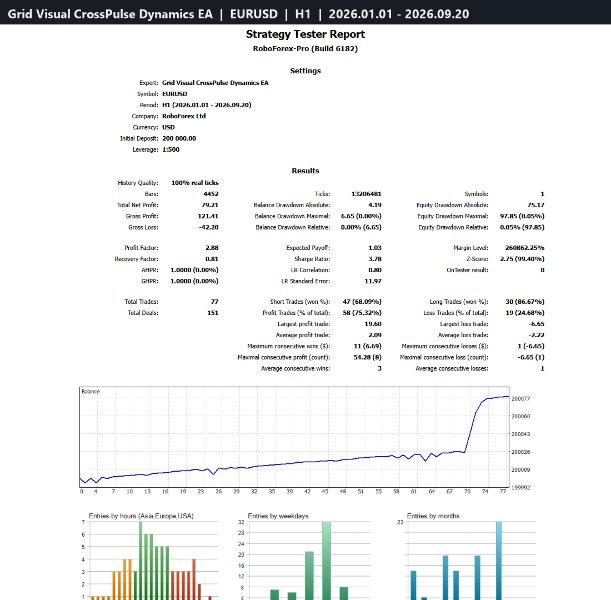Select the OnTester result value '0'
The height and width of the screenshot is (600, 611).
542,270
